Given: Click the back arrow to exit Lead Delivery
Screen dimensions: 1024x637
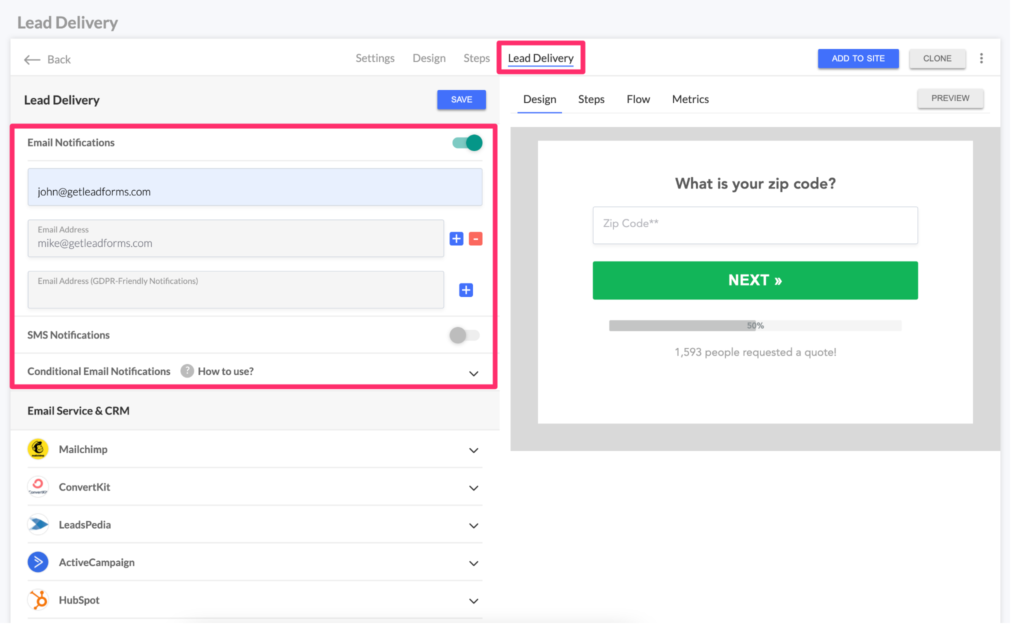Looking at the screenshot, I should (x=32, y=58).
